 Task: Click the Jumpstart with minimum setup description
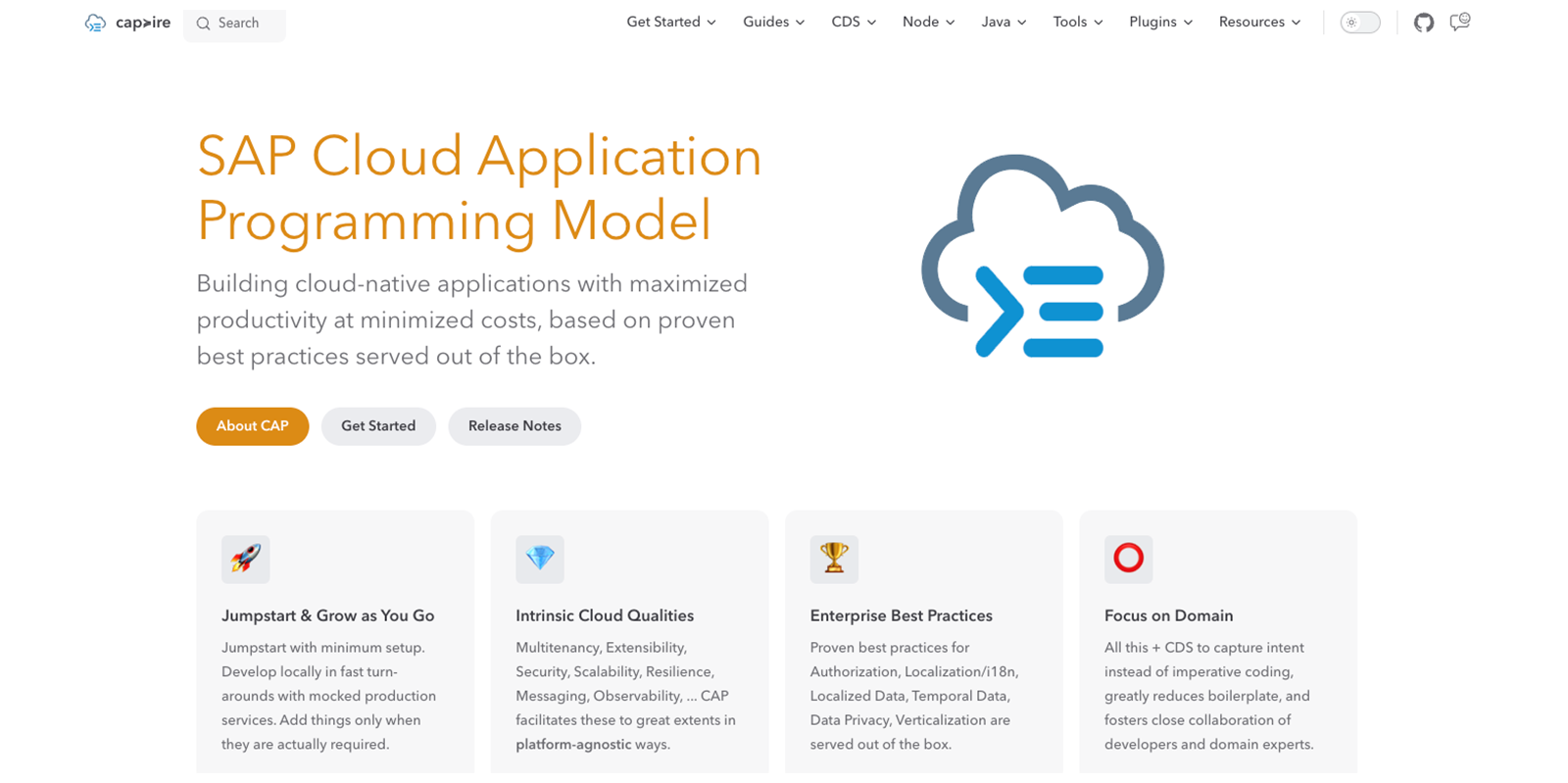(329, 696)
